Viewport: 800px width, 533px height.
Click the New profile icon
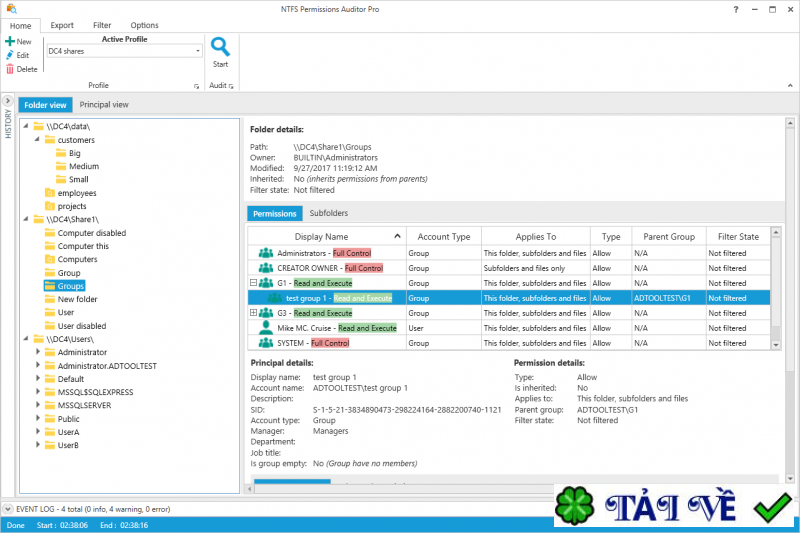10,41
